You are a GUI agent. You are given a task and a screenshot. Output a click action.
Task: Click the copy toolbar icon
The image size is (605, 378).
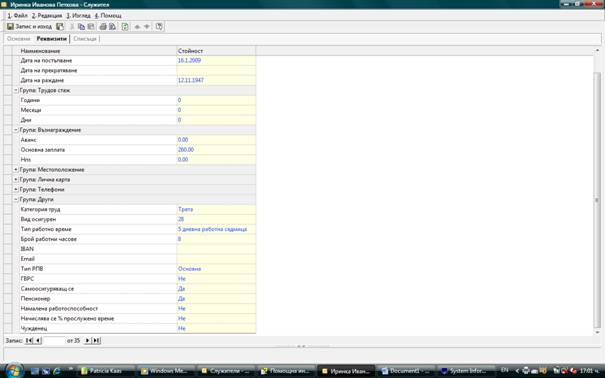click(81, 27)
